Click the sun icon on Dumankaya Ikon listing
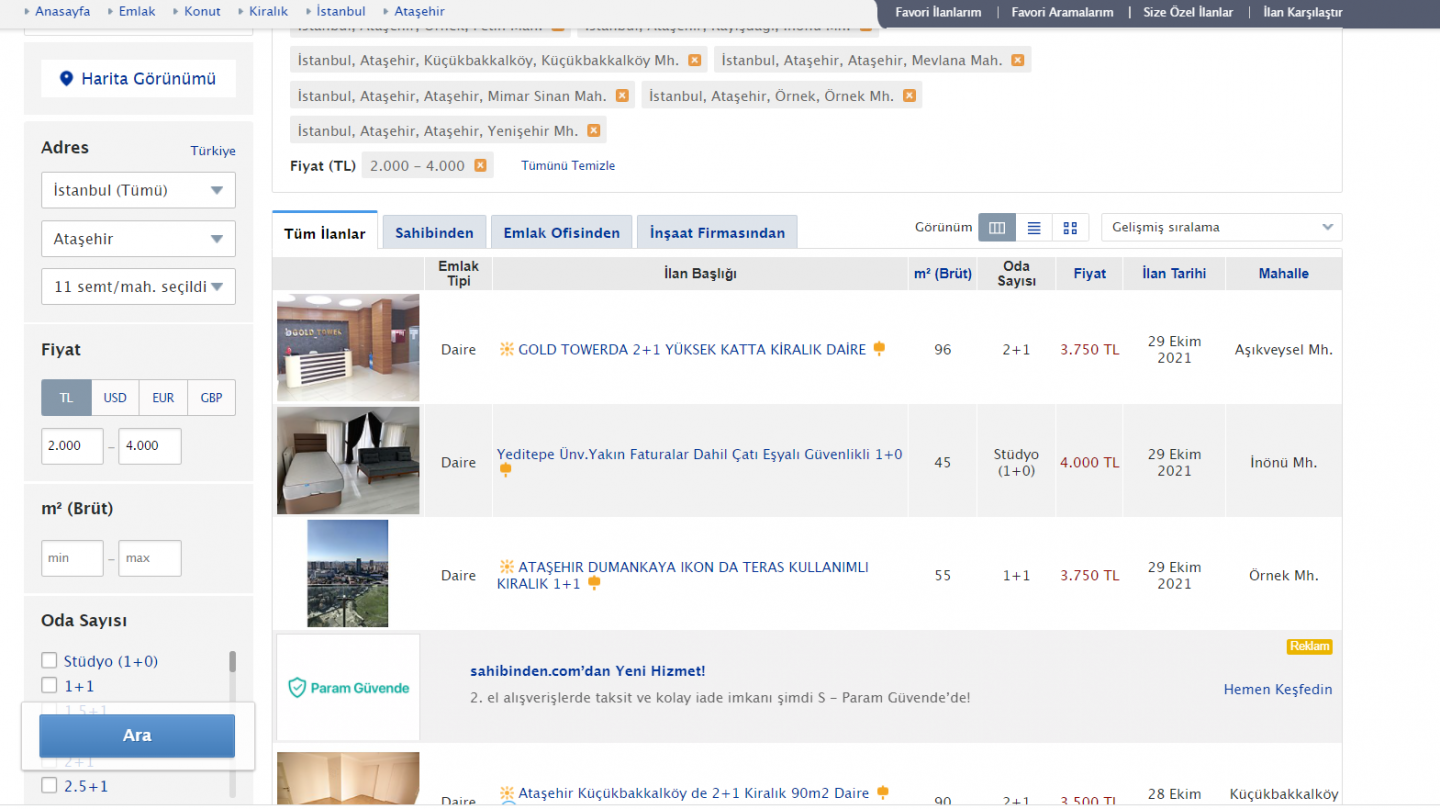The height and width of the screenshot is (809, 1440). pyautogui.click(x=506, y=569)
